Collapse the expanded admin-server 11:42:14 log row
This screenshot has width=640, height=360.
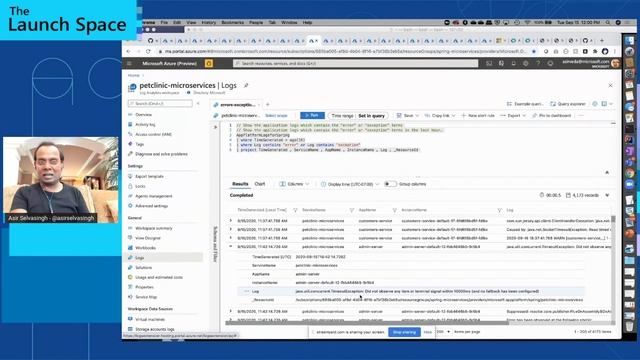click(231, 247)
